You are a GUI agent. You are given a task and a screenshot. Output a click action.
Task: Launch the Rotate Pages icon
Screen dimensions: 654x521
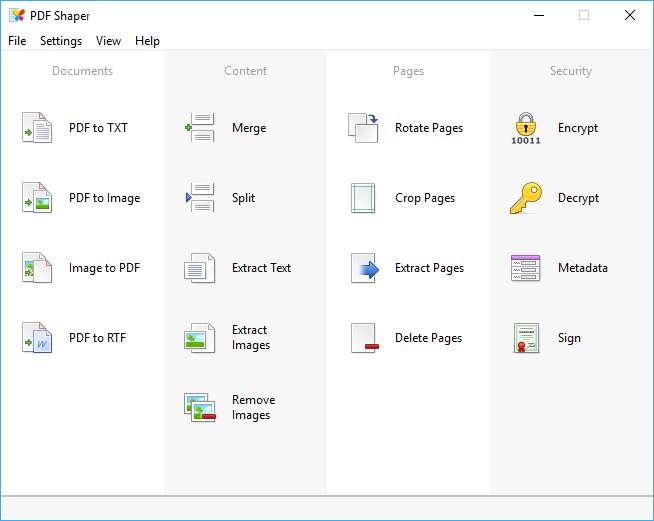click(x=363, y=128)
